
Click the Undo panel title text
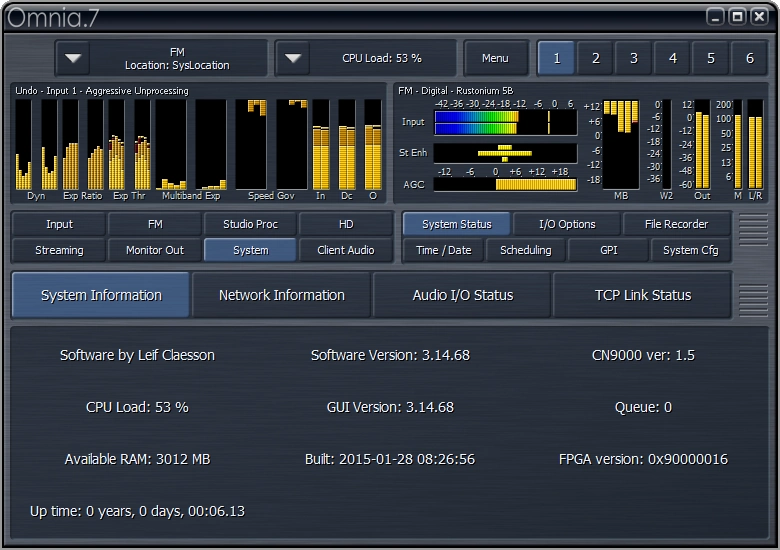click(102, 91)
